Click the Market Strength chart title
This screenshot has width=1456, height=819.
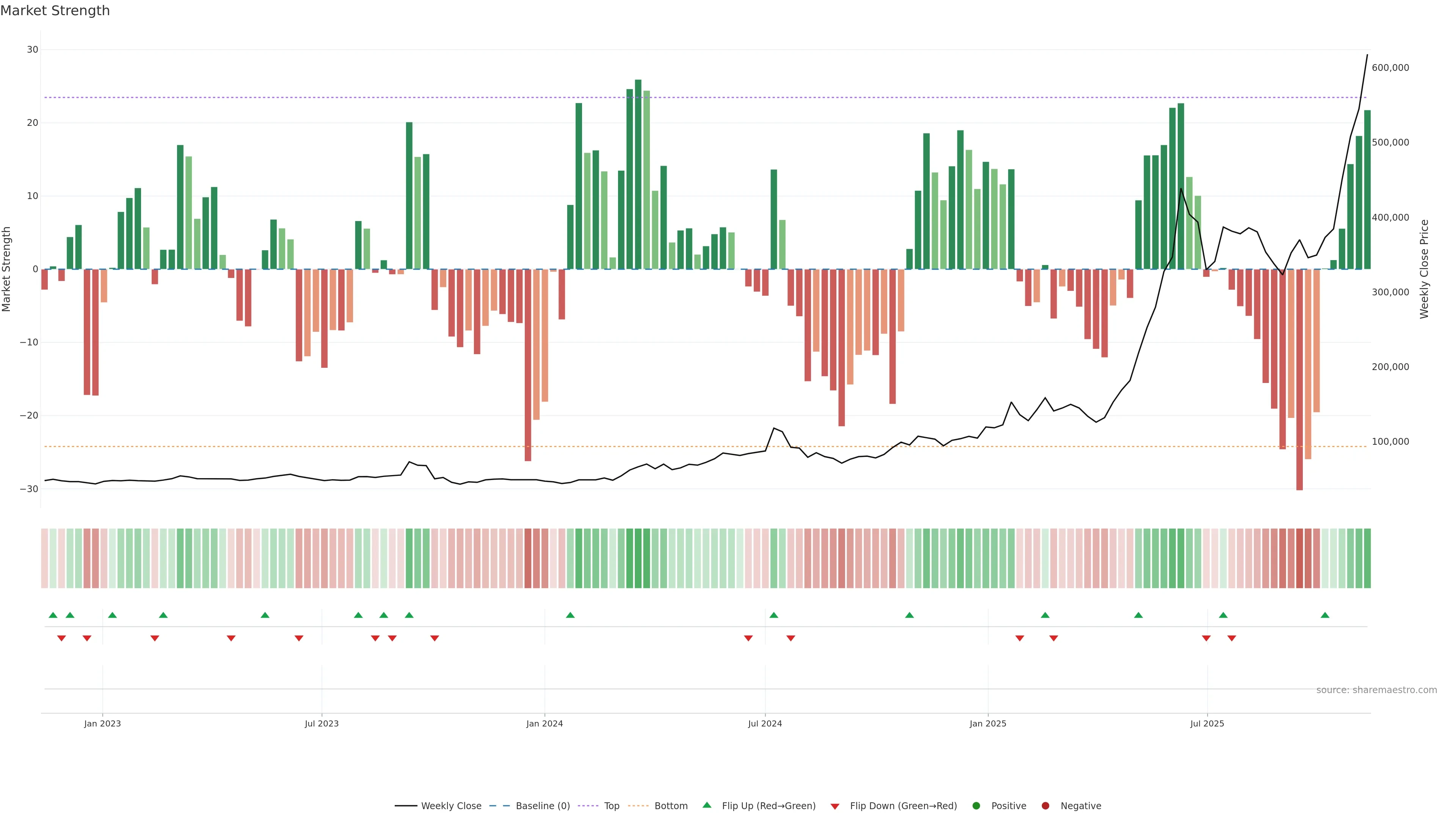coord(55,11)
